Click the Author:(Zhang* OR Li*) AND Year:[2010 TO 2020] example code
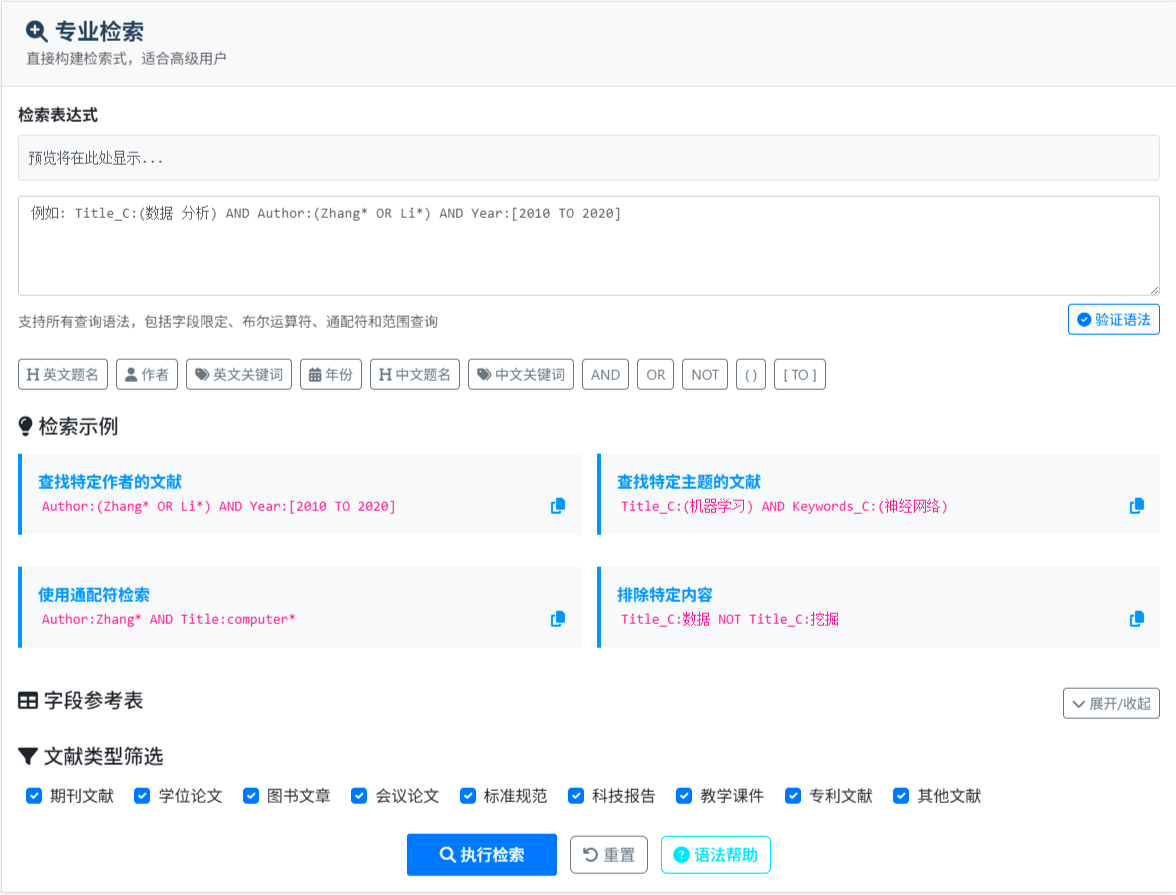Screen dimensions: 1176x895 tap(219, 506)
